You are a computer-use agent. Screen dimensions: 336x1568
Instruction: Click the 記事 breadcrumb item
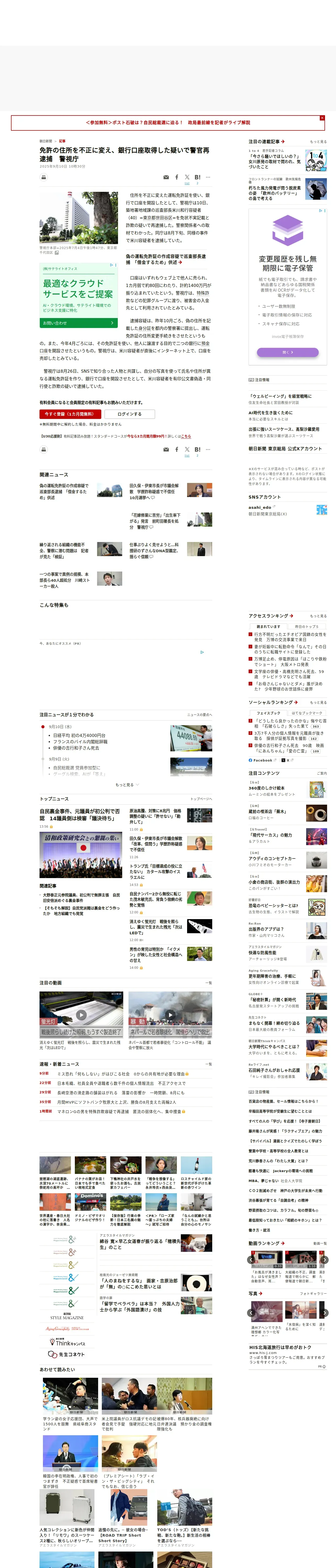point(62,141)
